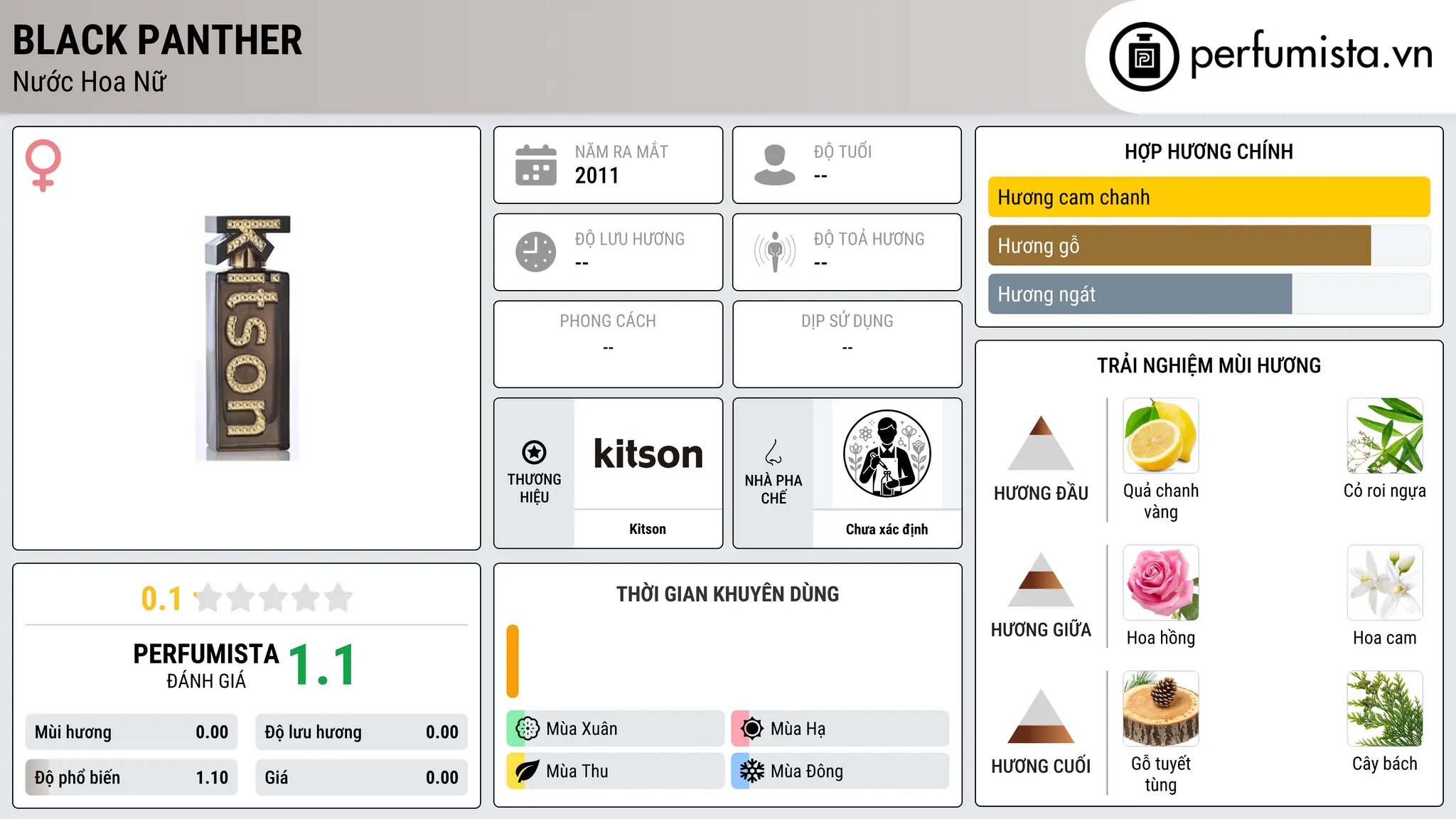
Task: Click the Hương cam chanh yellow bar
Action: pos(1209,197)
